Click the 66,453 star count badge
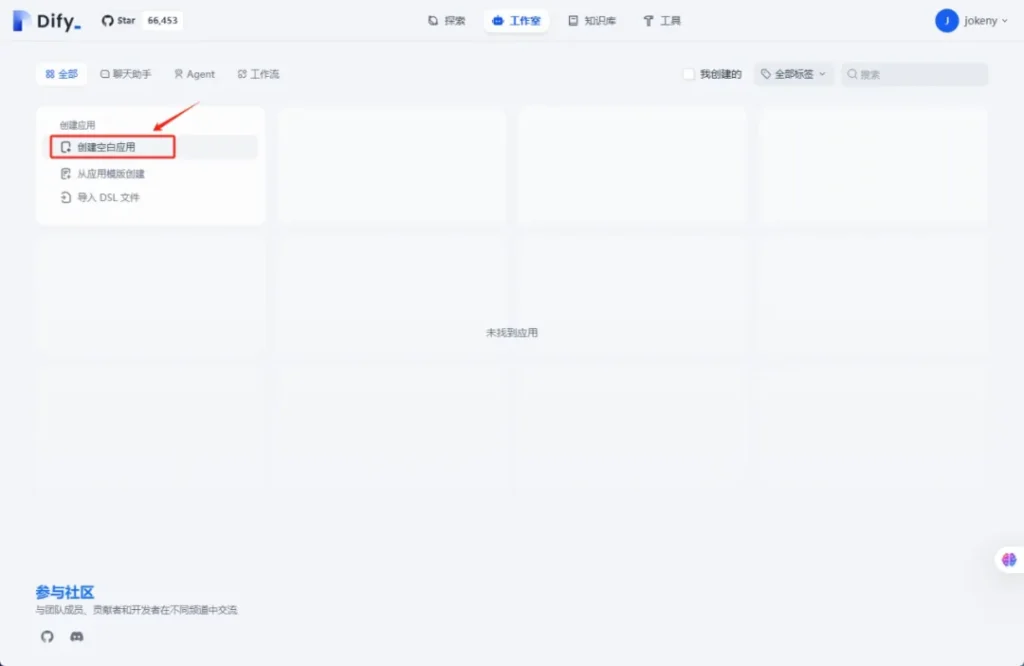Viewport: 1024px width, 666px height. 162,20
